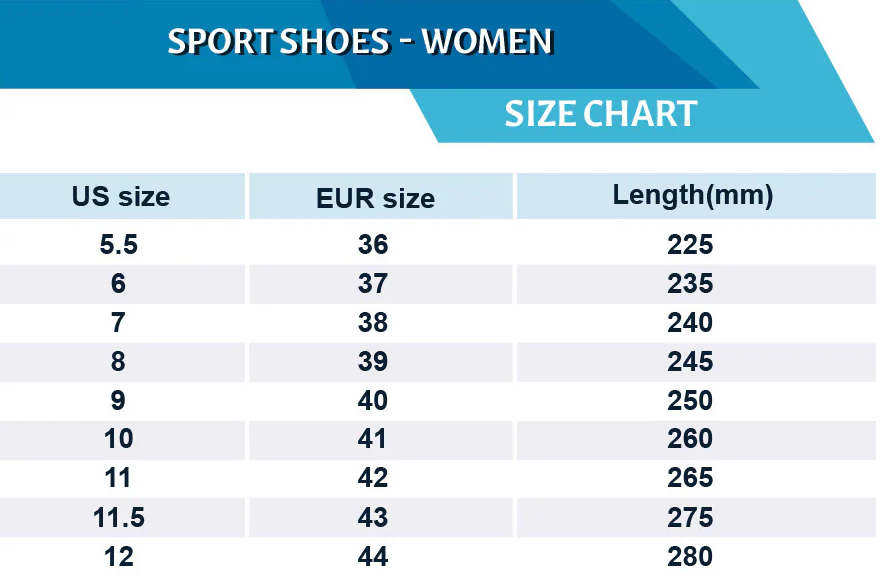This screenshot has height=588, width=880.
Task: Click EUR size 43 cell
Action: tap(373, 517)
